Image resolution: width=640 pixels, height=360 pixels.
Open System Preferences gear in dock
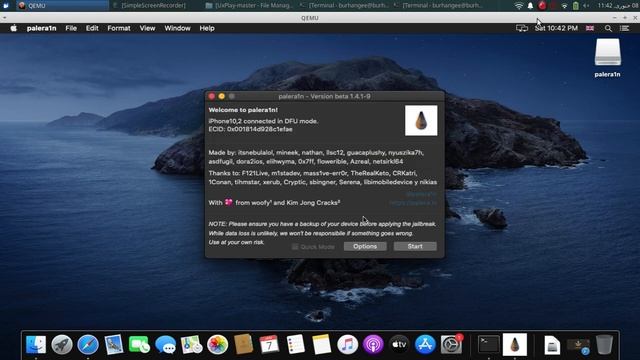(x=451, y=344)
